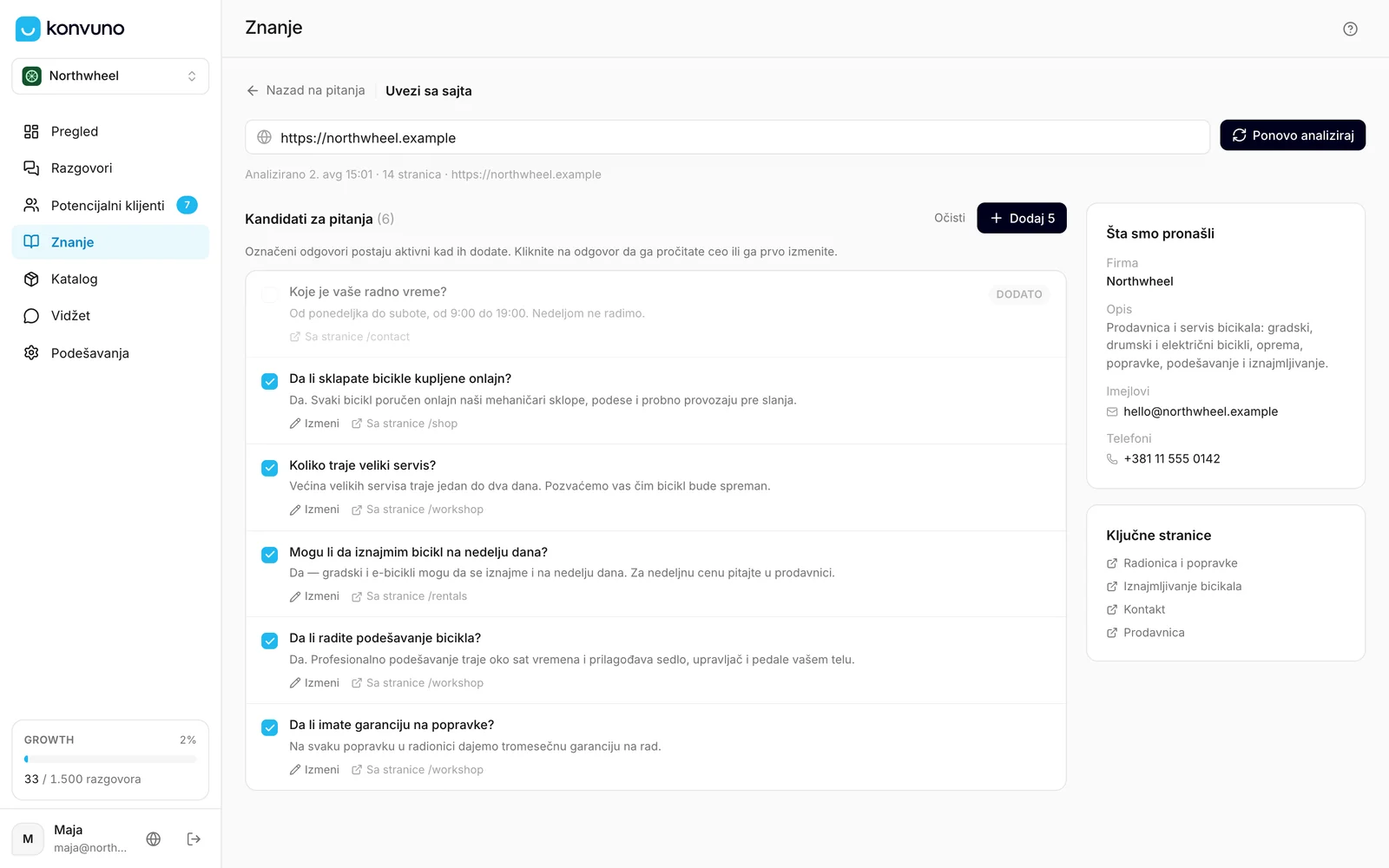Expand answer text of podešavanje bicikla question
The image size is (1389, 868).
(x=571, y=660)
